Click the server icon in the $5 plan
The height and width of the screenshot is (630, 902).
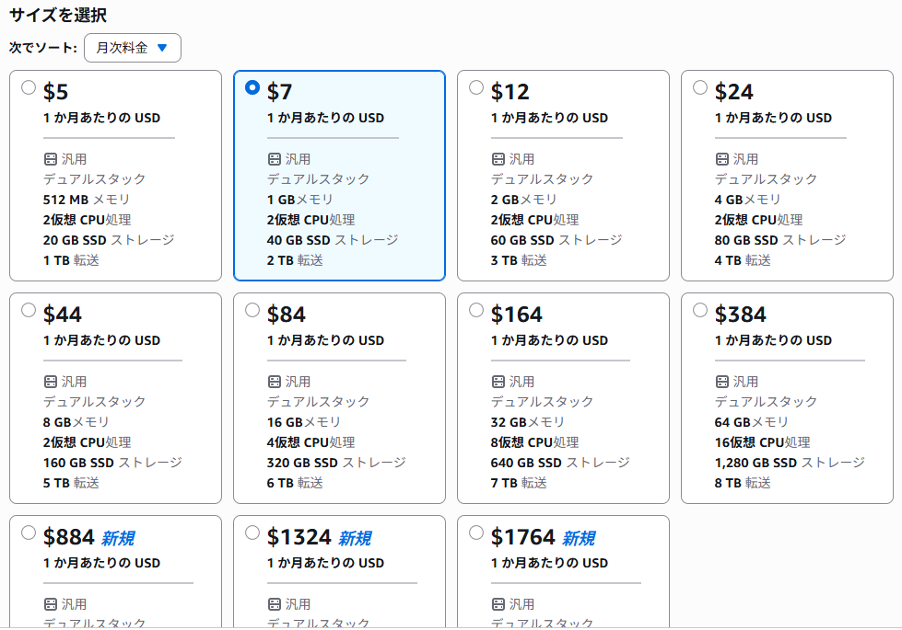pyautogui.click(x=50, y=159)
